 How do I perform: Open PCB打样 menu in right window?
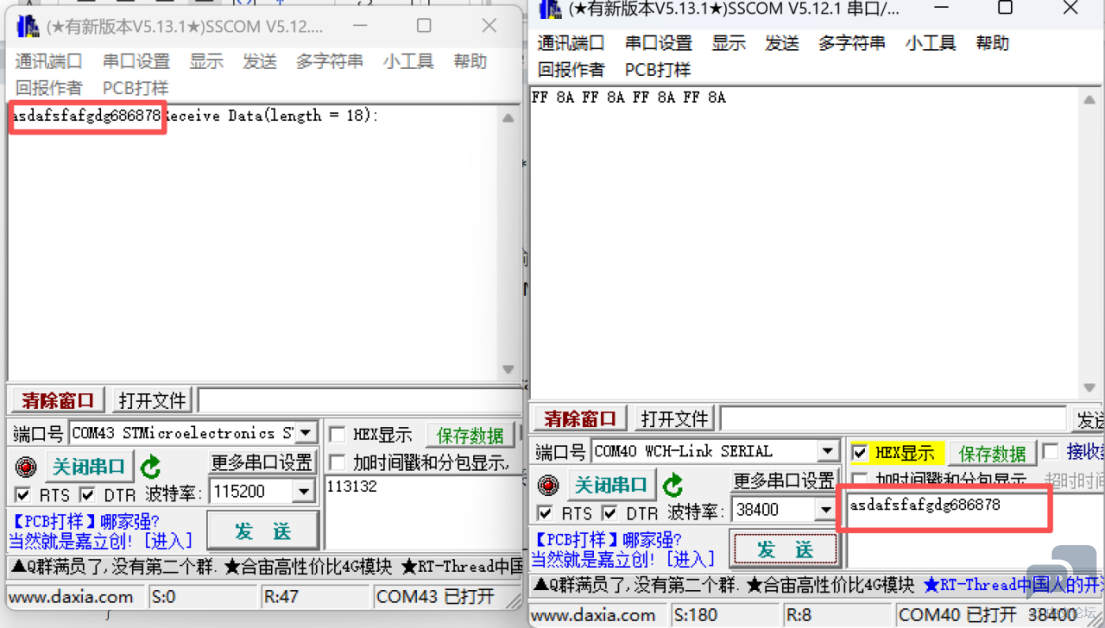pos(658,70)
